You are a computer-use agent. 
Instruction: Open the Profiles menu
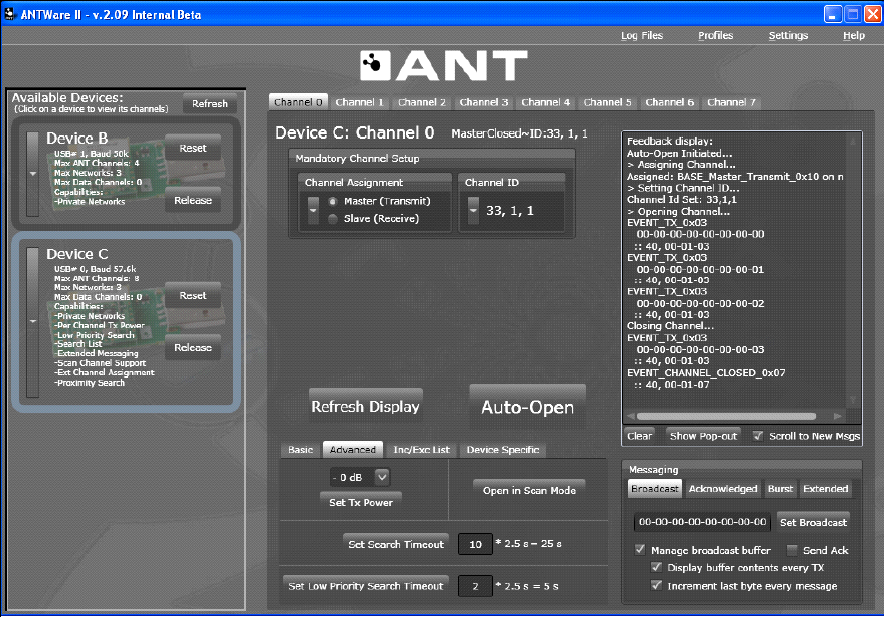[715, 36]
